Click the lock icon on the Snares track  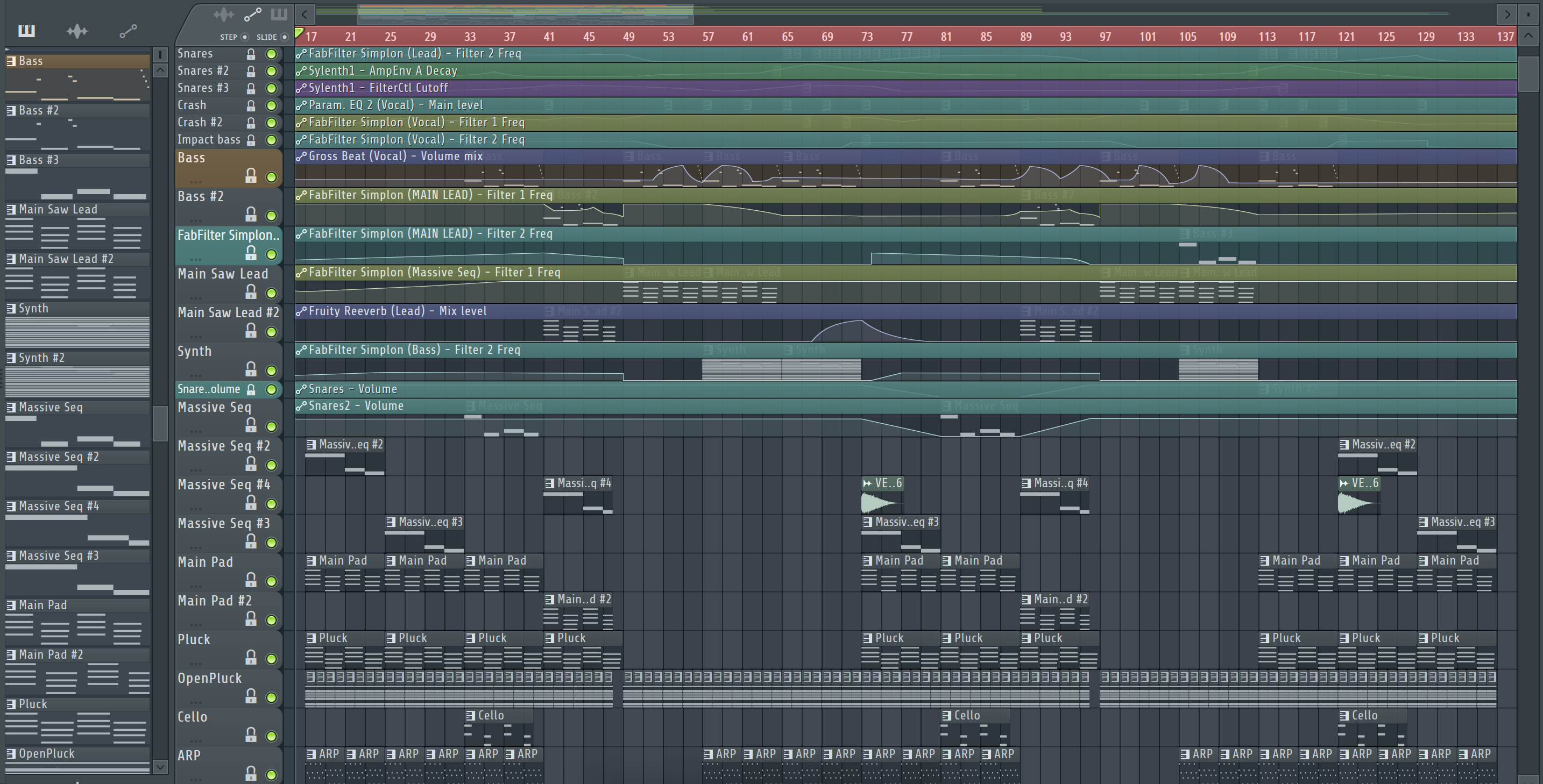[251, 54]
